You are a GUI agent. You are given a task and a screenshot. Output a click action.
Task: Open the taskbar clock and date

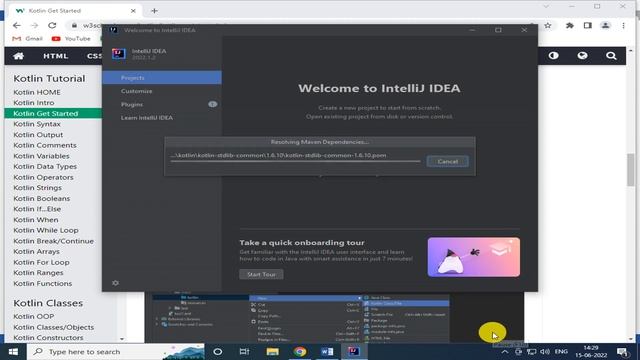tap(591, 351)
